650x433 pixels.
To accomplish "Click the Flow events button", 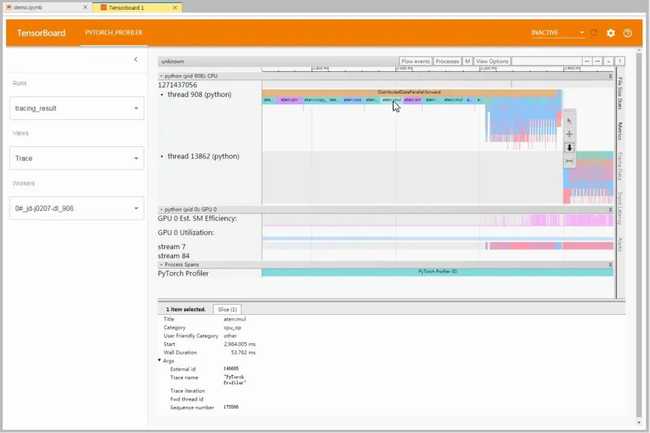I will coord(415,61).
